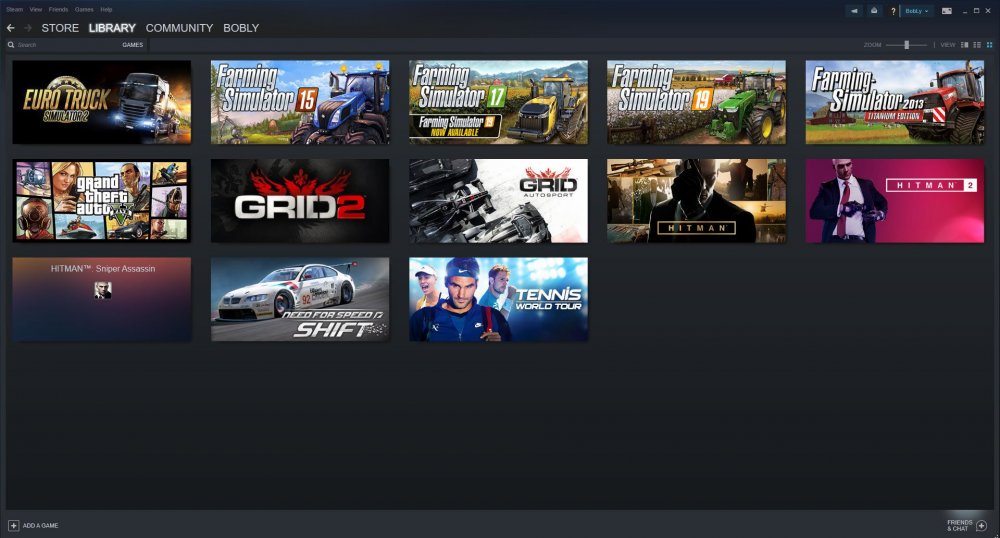Click the Add a Game plus icon

13,525
